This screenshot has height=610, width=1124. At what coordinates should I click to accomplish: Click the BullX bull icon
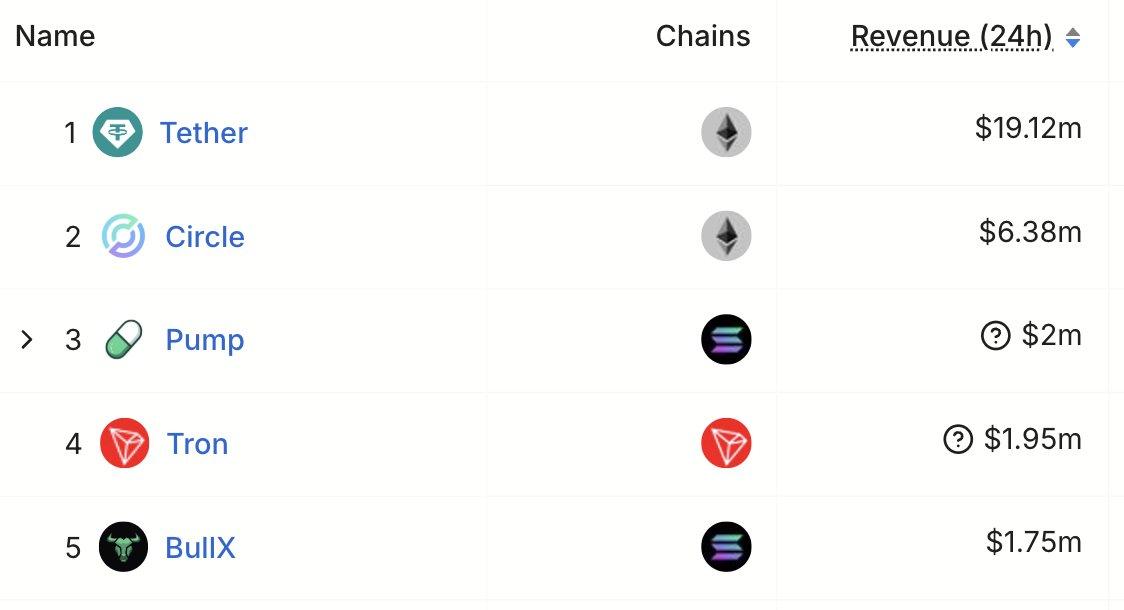(x=122, y=548)
